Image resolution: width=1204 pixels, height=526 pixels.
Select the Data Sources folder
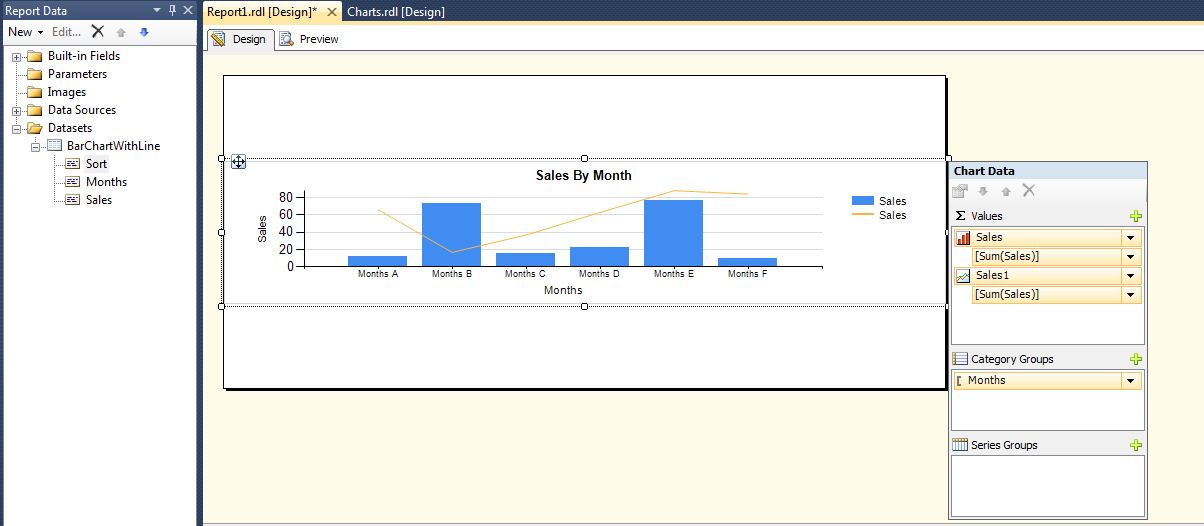click(x=82, y=110)
